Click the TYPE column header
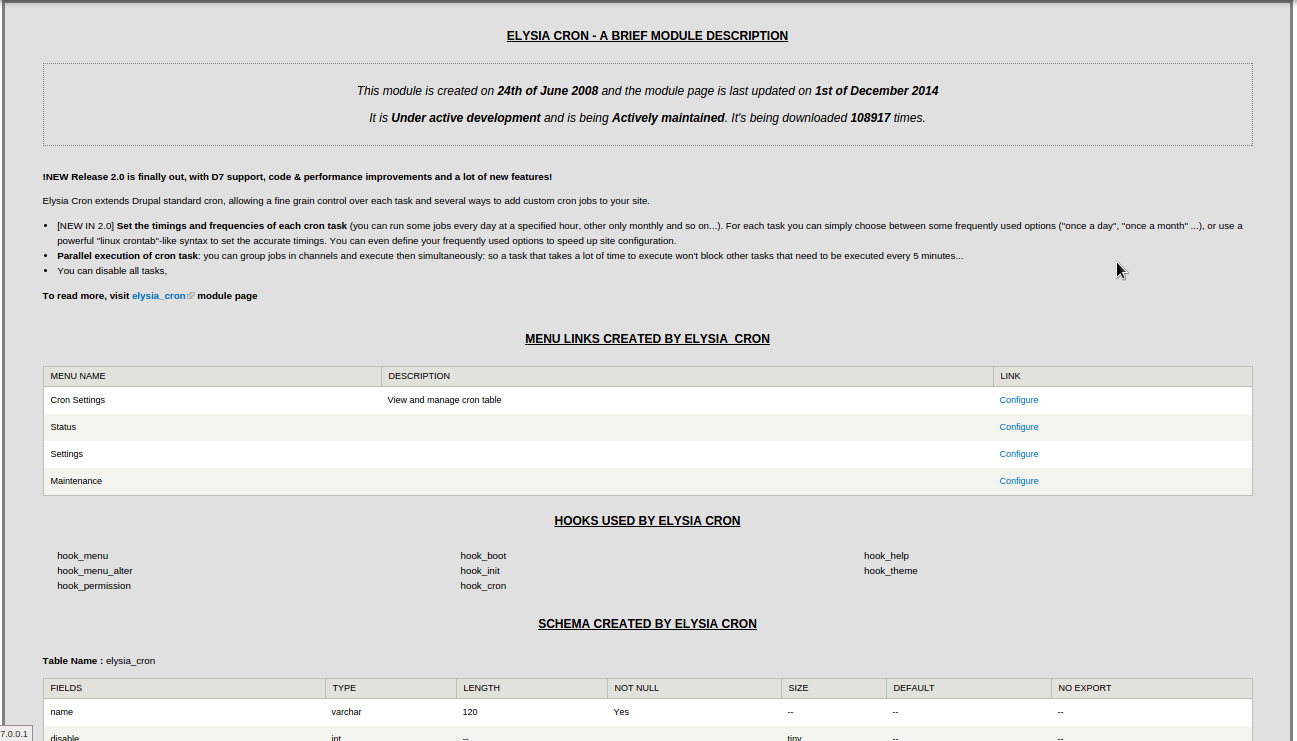This screenshot has width=1297, height=741. click(x=344, y=688)
